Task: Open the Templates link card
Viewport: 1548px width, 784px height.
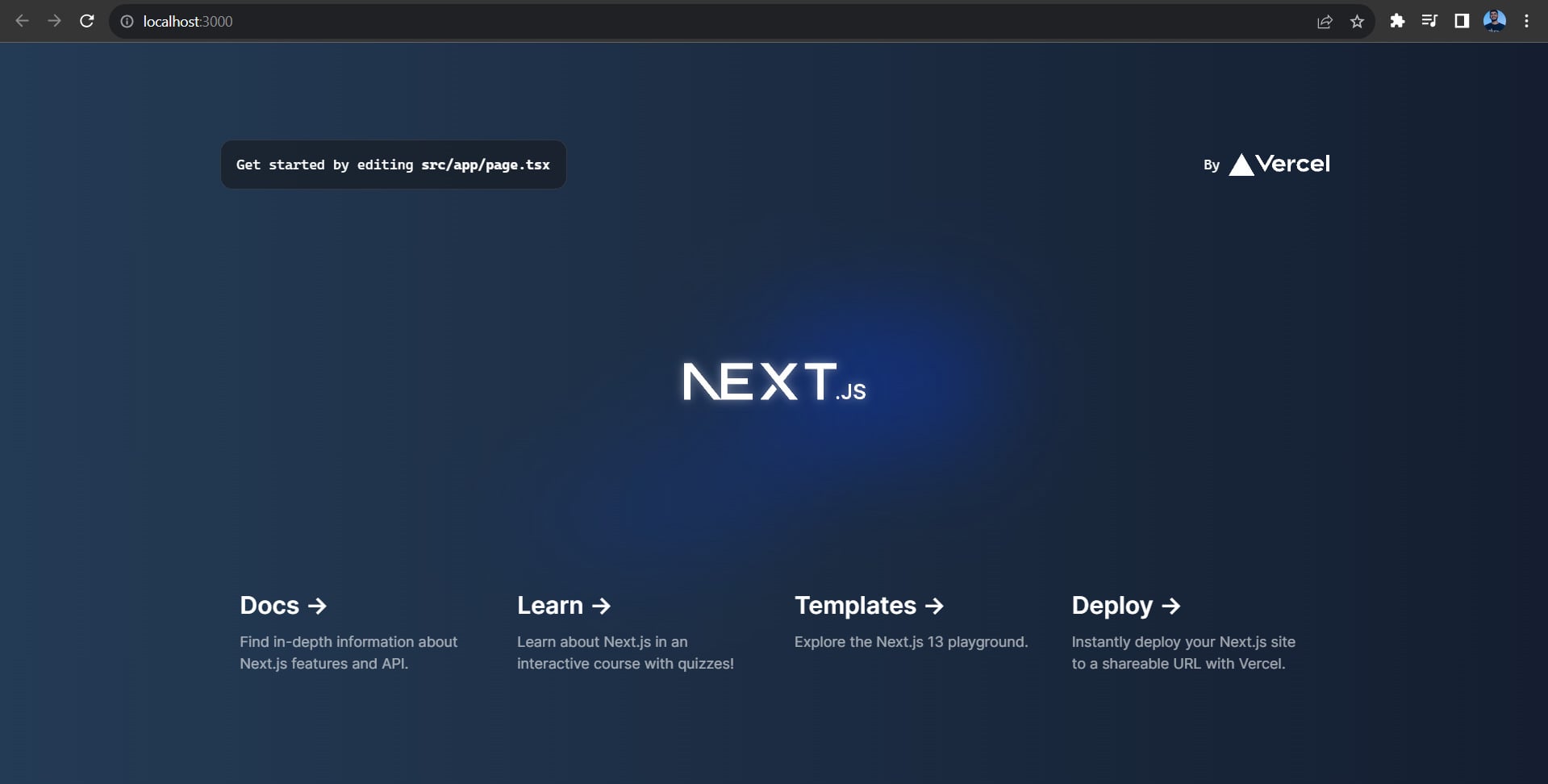Action: click(x=869, y=606)
